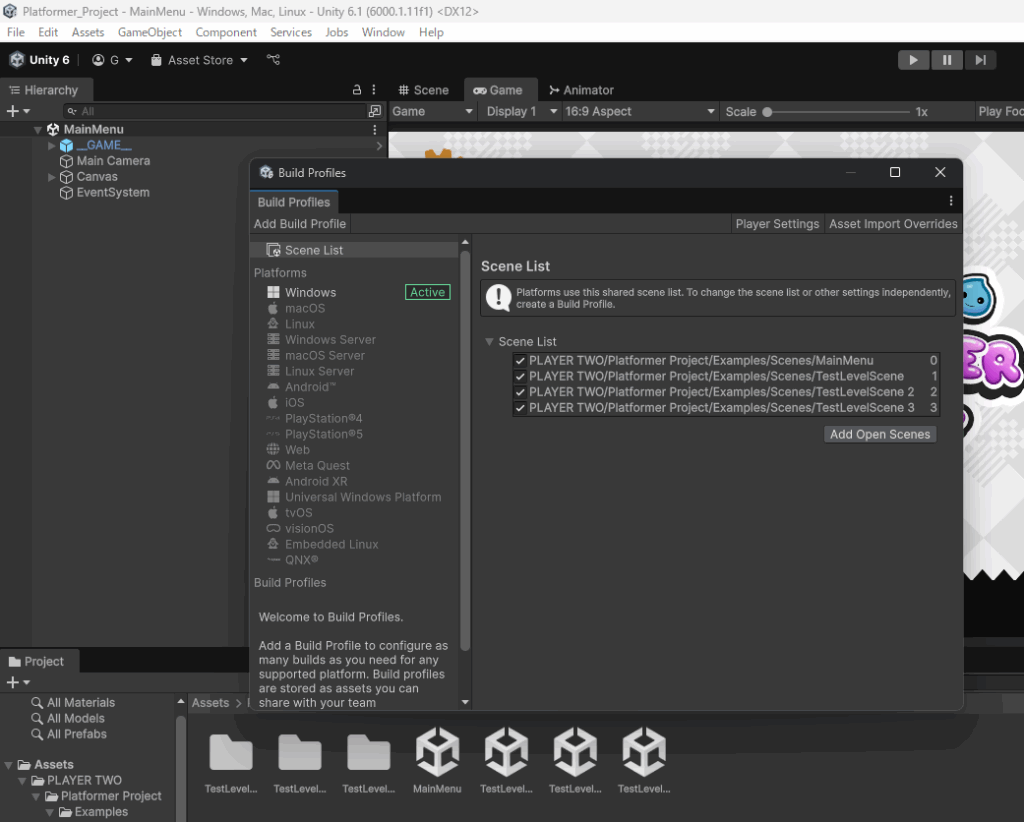Select the MainMenu scene asset thumbnail

437,752
